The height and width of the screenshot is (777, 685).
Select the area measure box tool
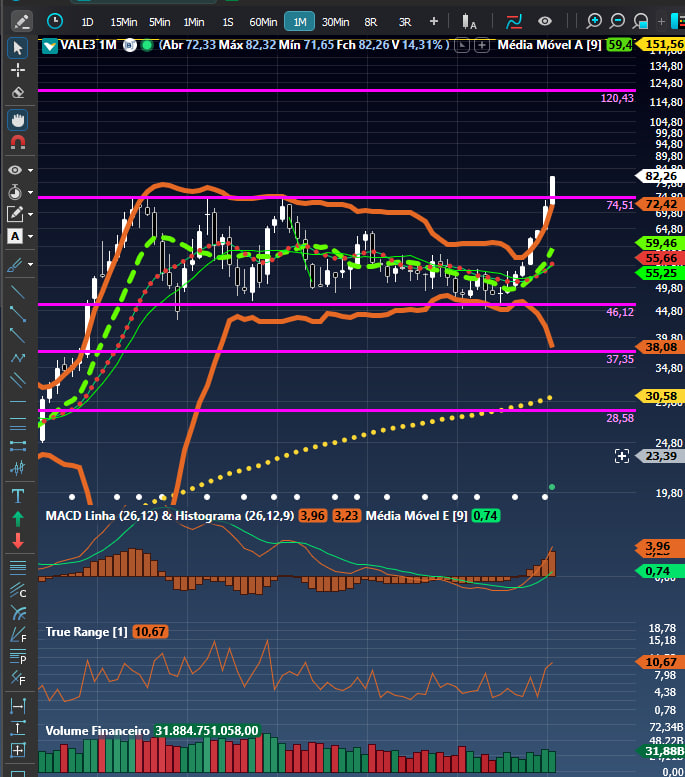[18, 750]
